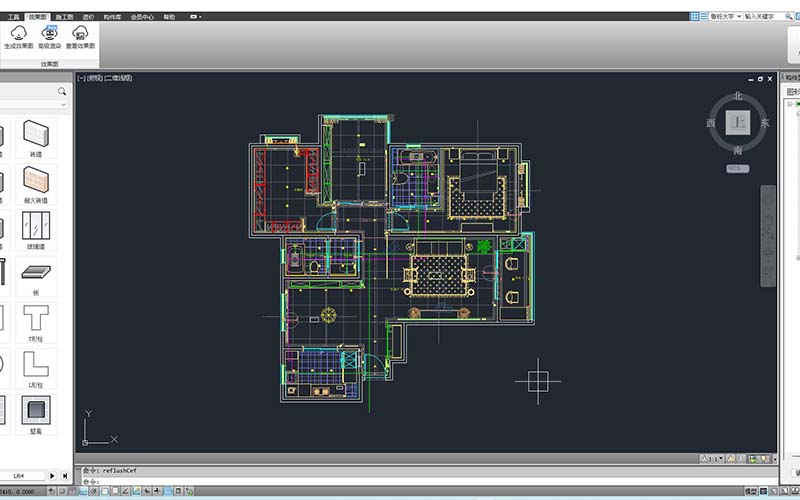Toggle Infer Constraints in status bar
Viewport: 800px width, 500px height.
[52, 491]
